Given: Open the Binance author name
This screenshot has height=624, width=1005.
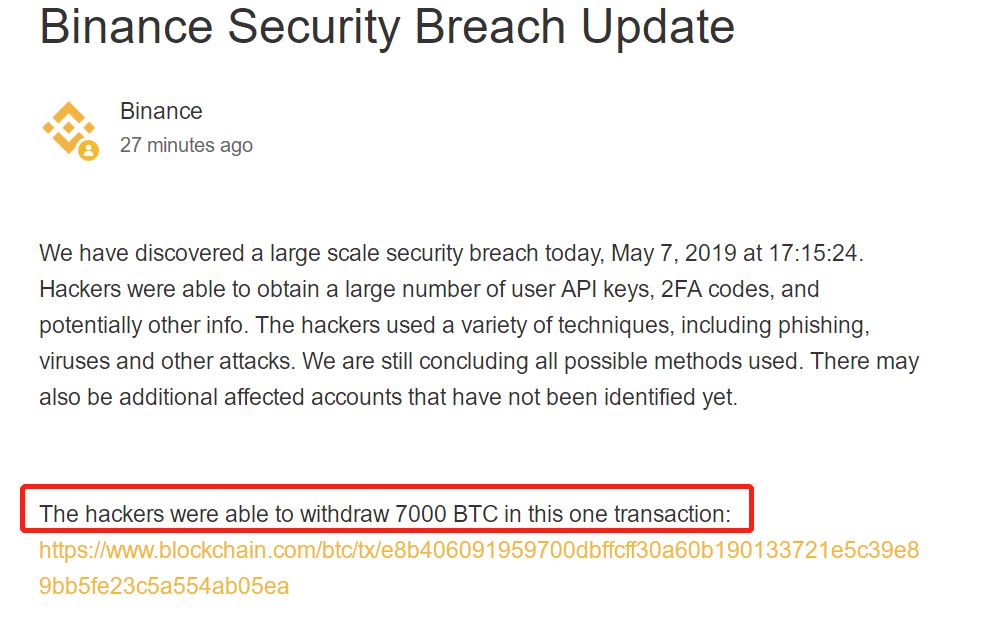Looking at the screenshot, I should (161, 111).
